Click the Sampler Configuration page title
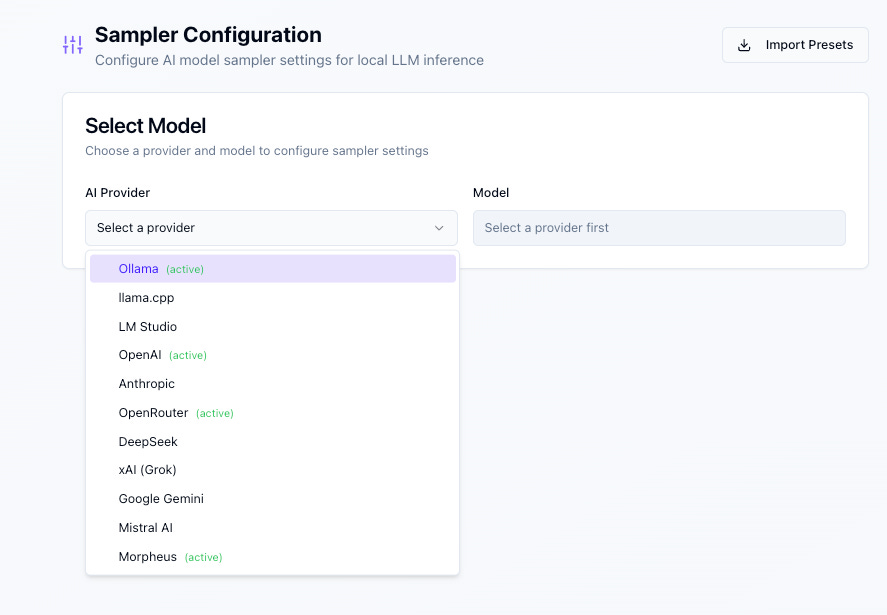 (x=208, y=36)
